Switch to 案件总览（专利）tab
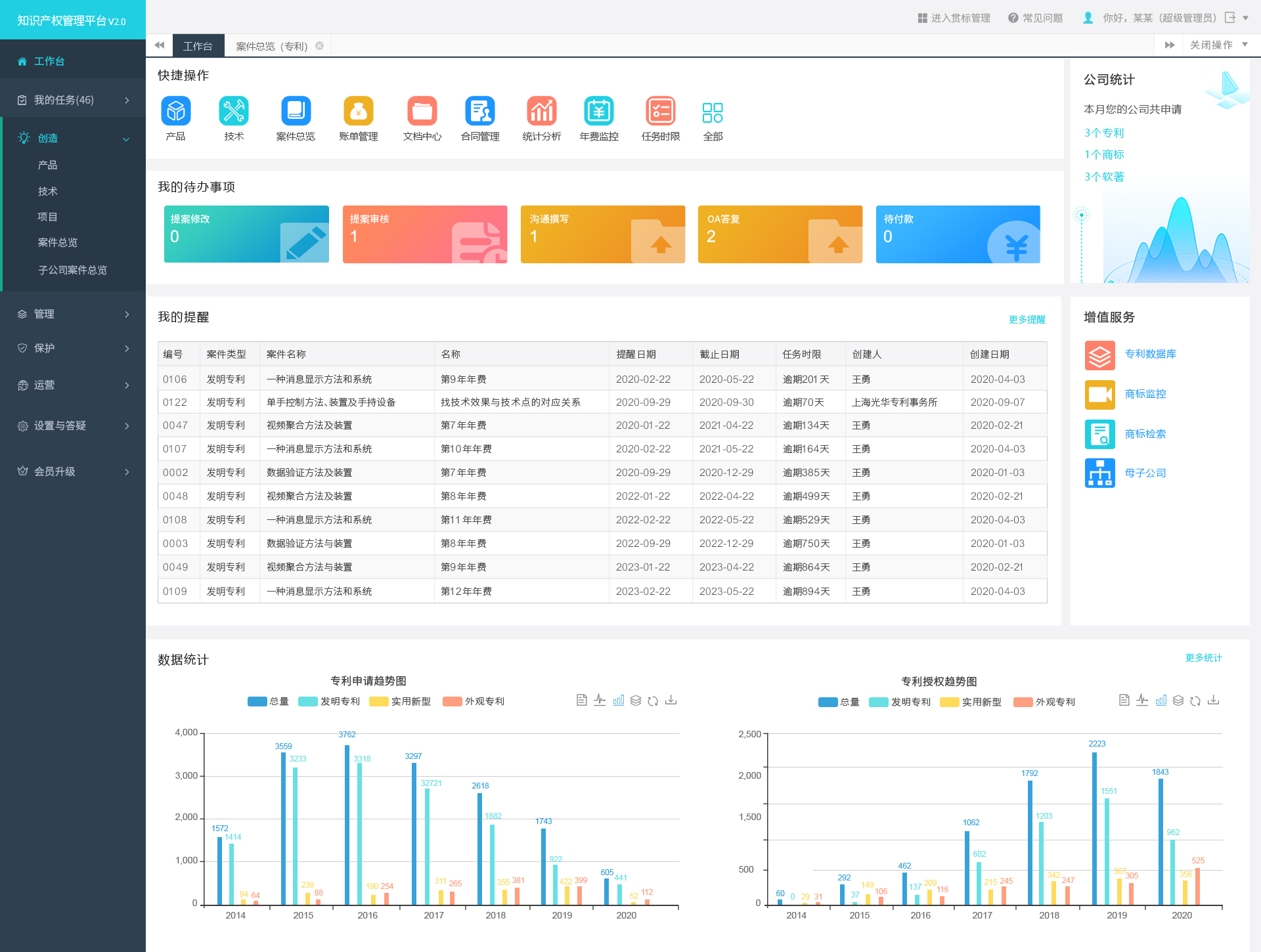 [271, 46]
